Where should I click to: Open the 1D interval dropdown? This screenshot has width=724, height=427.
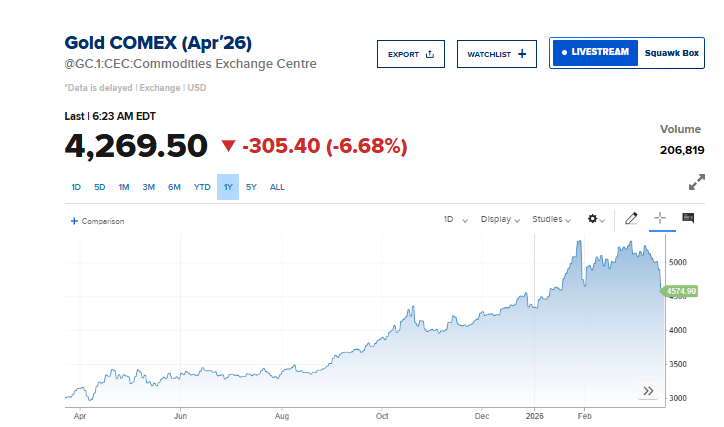point(456,219)
